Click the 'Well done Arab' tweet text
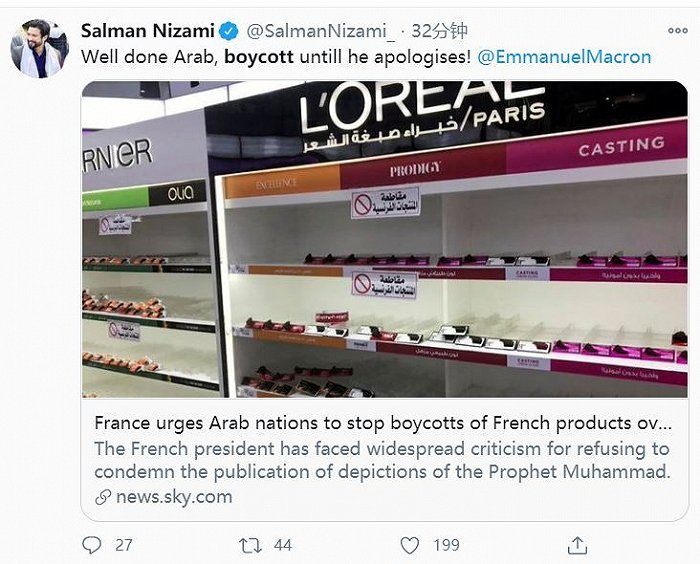 pos(150,57)
